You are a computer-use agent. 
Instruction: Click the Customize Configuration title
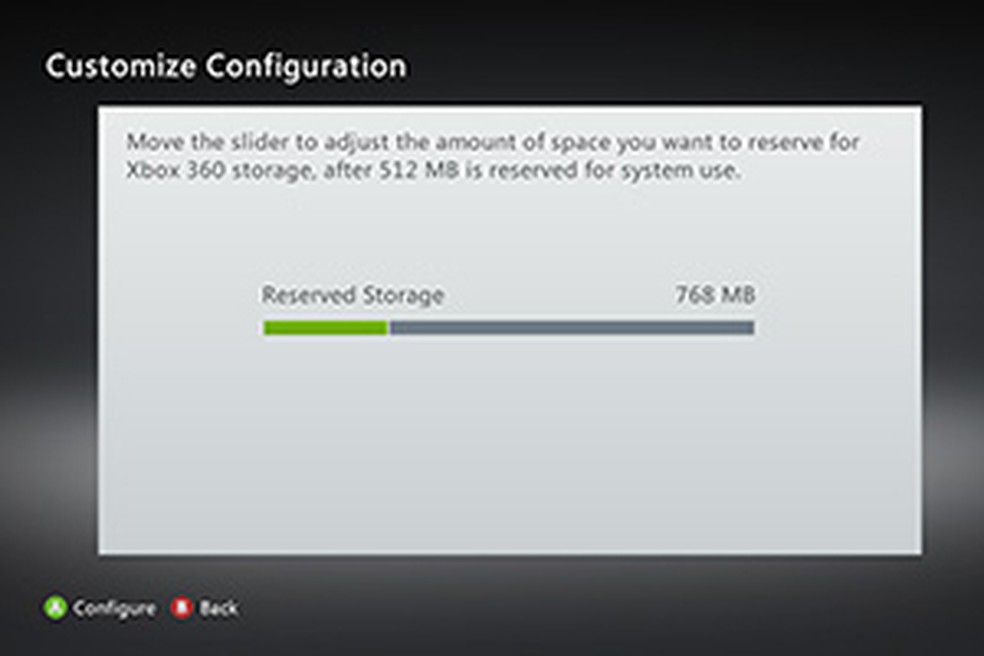click(x=226, y=66)
